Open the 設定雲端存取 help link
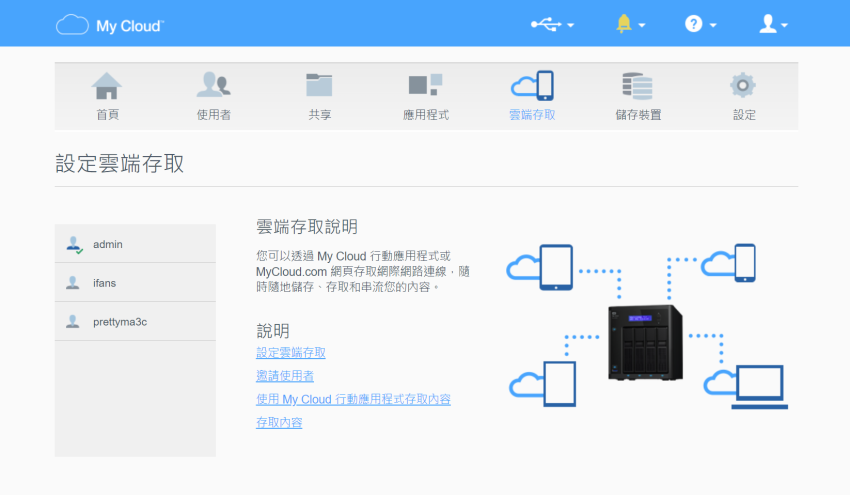The image size is (850, 495). click(291, 352)
